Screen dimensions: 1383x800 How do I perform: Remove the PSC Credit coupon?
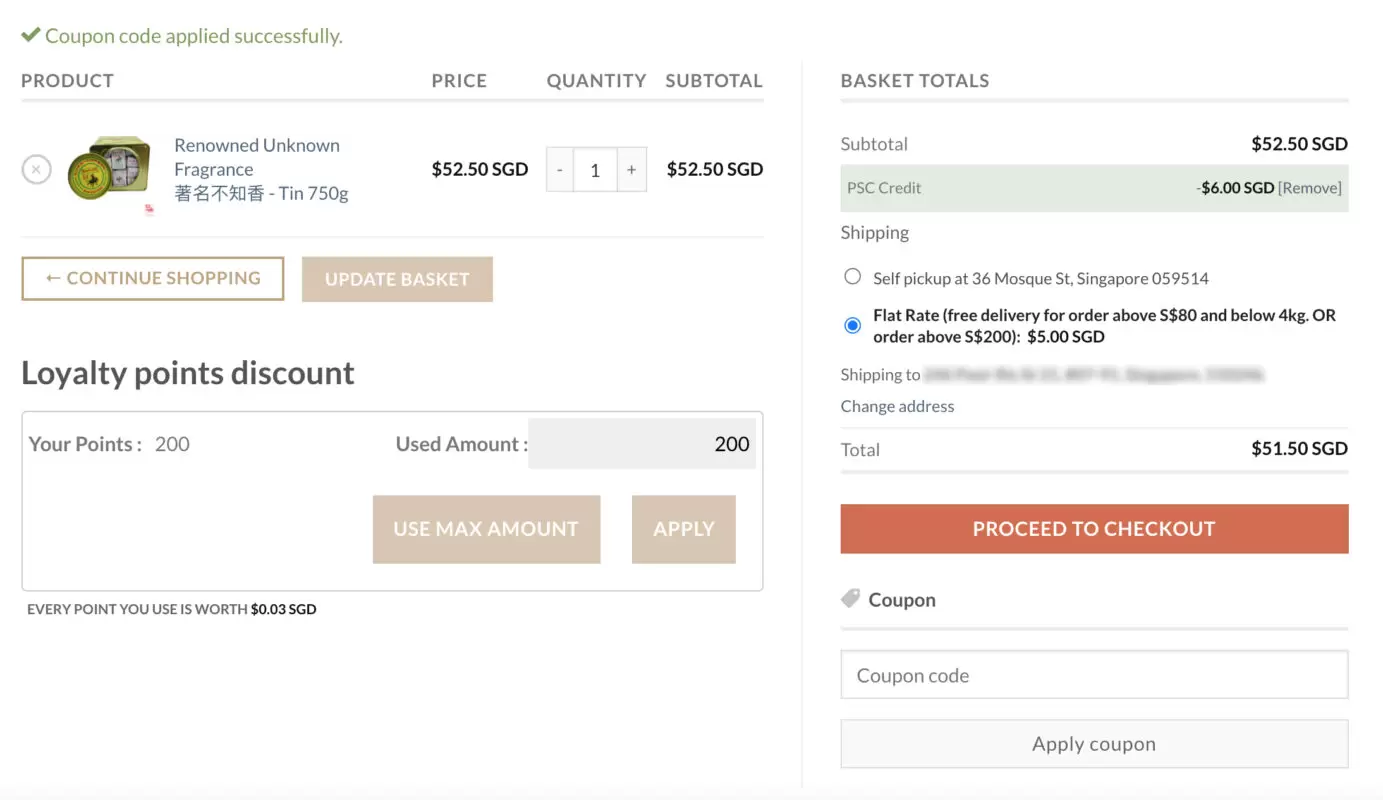point(1310,188)
